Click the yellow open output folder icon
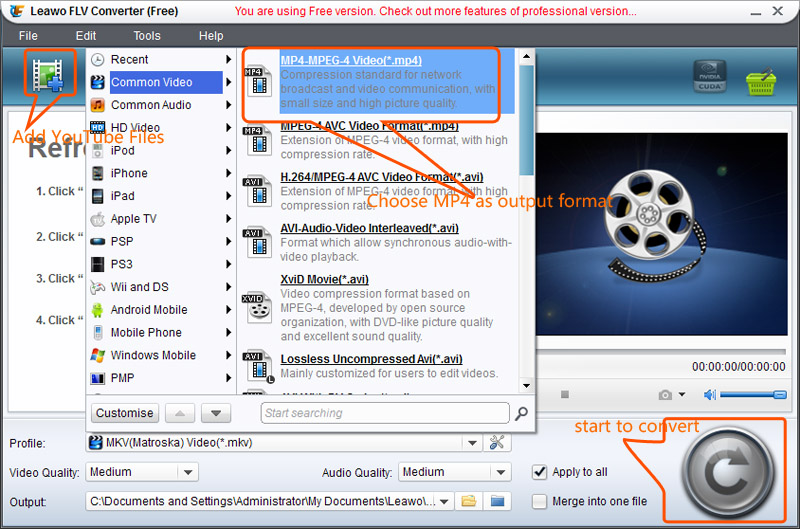The image size is (800, 529). tap(468, 501)
